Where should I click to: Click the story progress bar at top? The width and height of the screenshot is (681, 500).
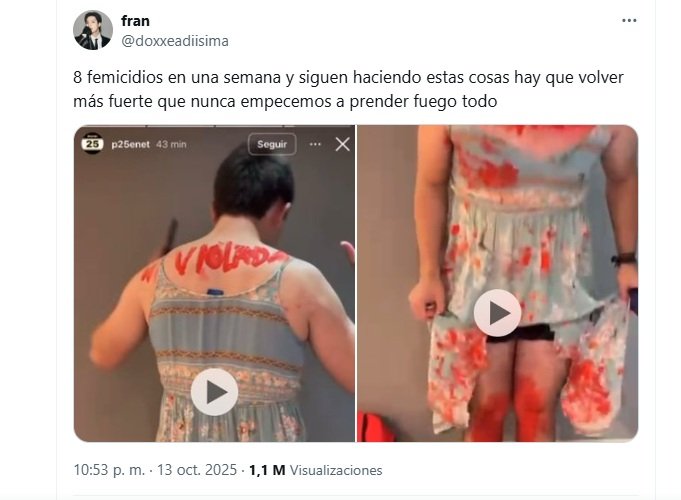point(215,126)
